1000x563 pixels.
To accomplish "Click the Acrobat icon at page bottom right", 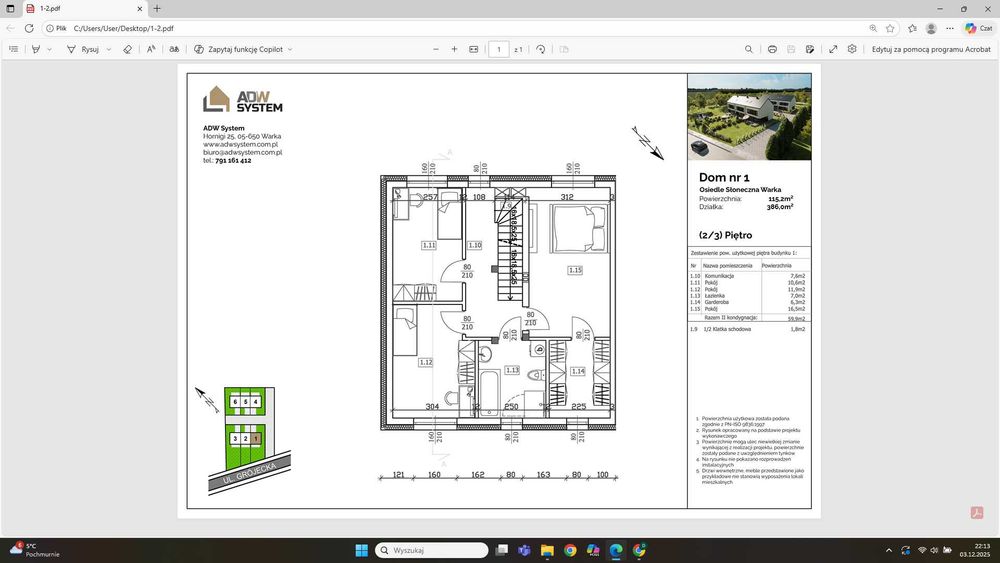I will [x=977, y=512].
